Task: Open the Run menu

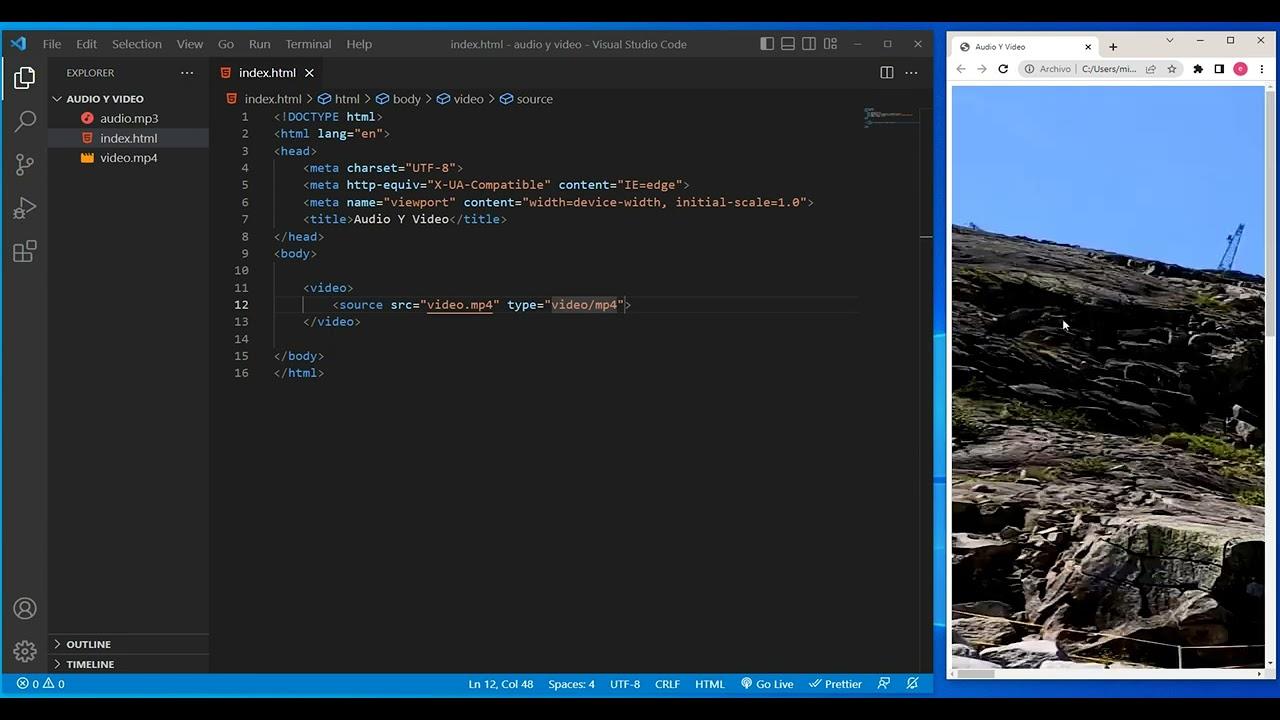Action: pyautogui.click(x=260, y=44)
